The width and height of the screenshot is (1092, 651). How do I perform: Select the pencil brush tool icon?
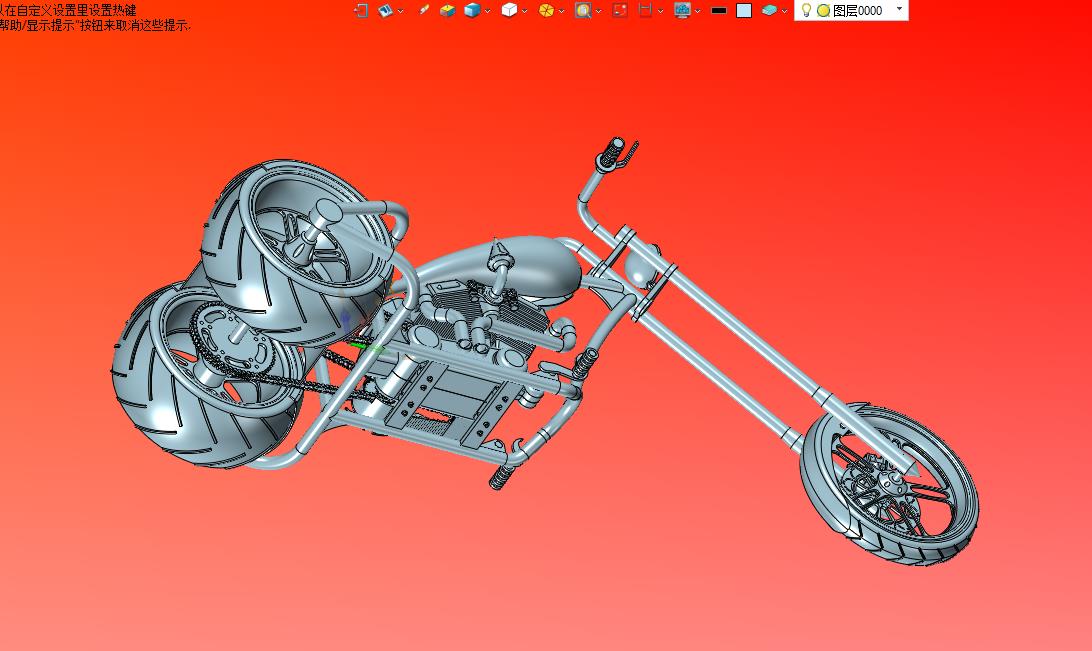click(x=424, y=10)
